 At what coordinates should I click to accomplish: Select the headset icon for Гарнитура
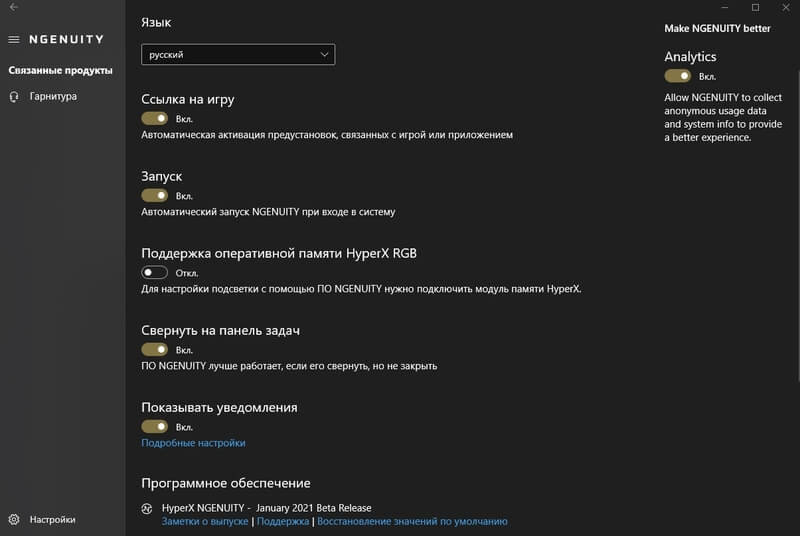[14, 96]
